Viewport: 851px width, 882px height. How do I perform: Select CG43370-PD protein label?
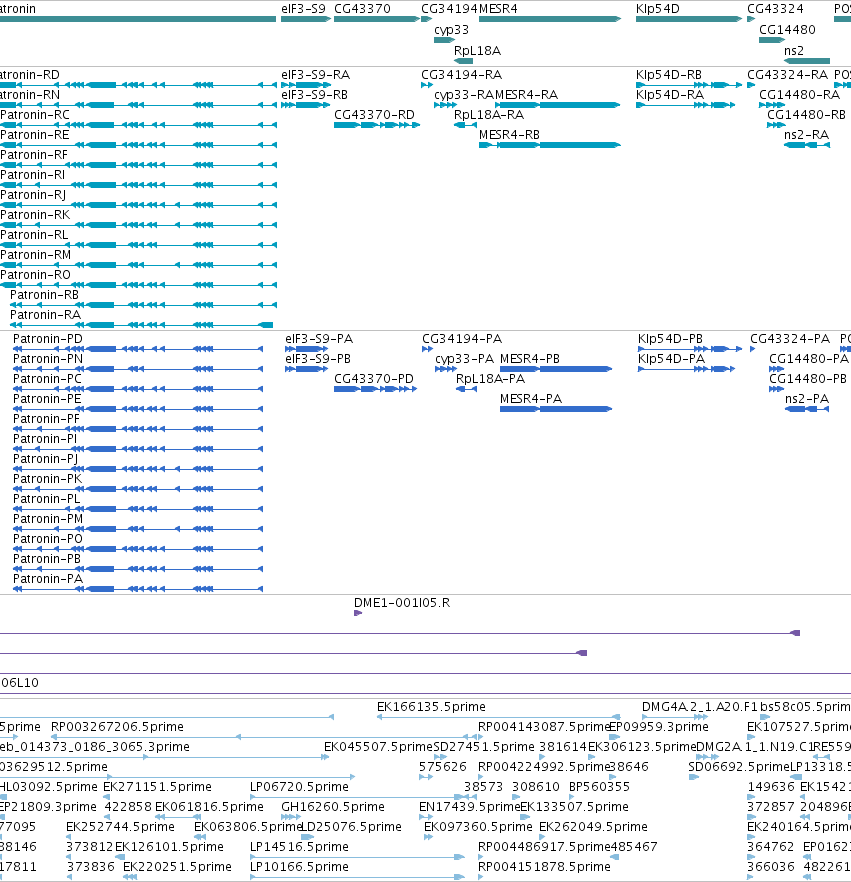click(x=373, y=379)
